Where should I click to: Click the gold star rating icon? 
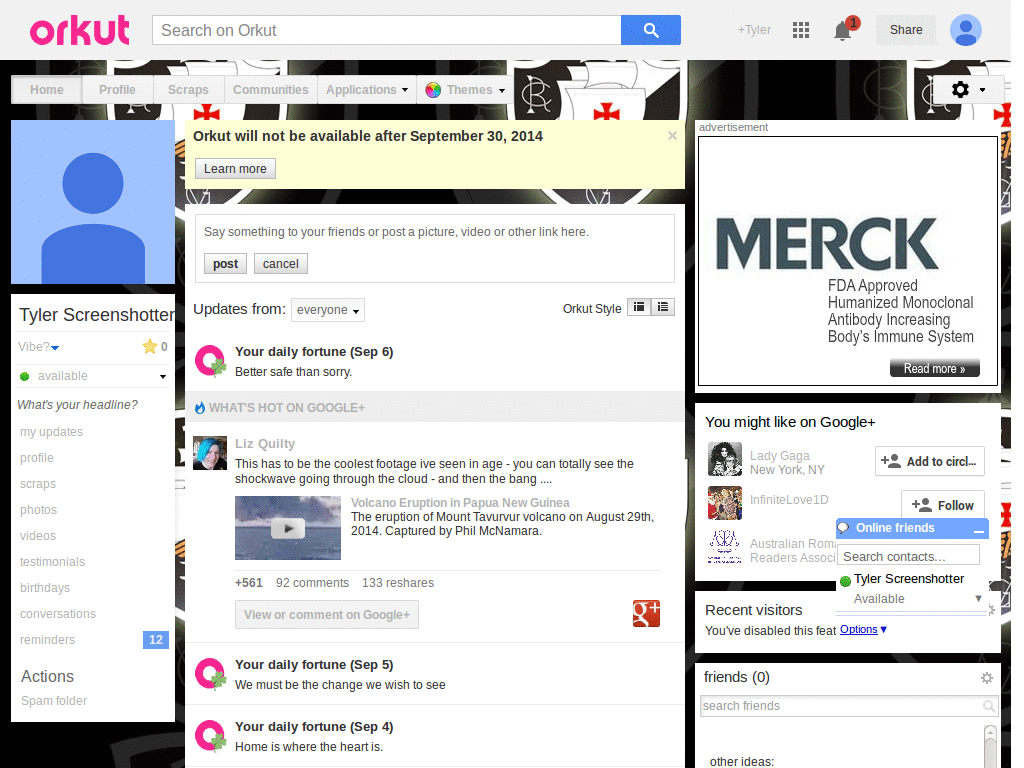150,346
